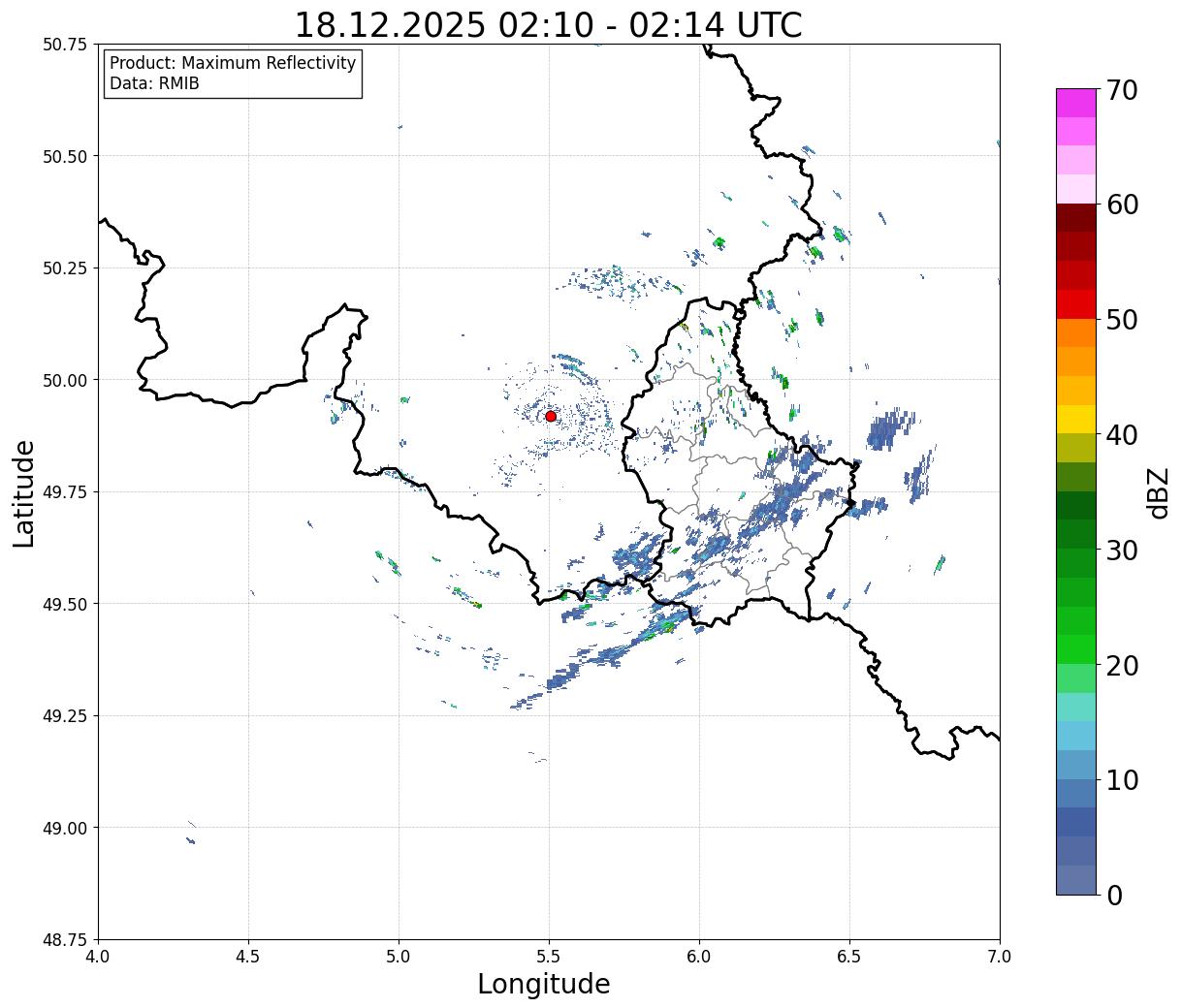Click the dark red colorbar swatch just below 60
The image size is (1182, 1008).
click(1076, 218)
